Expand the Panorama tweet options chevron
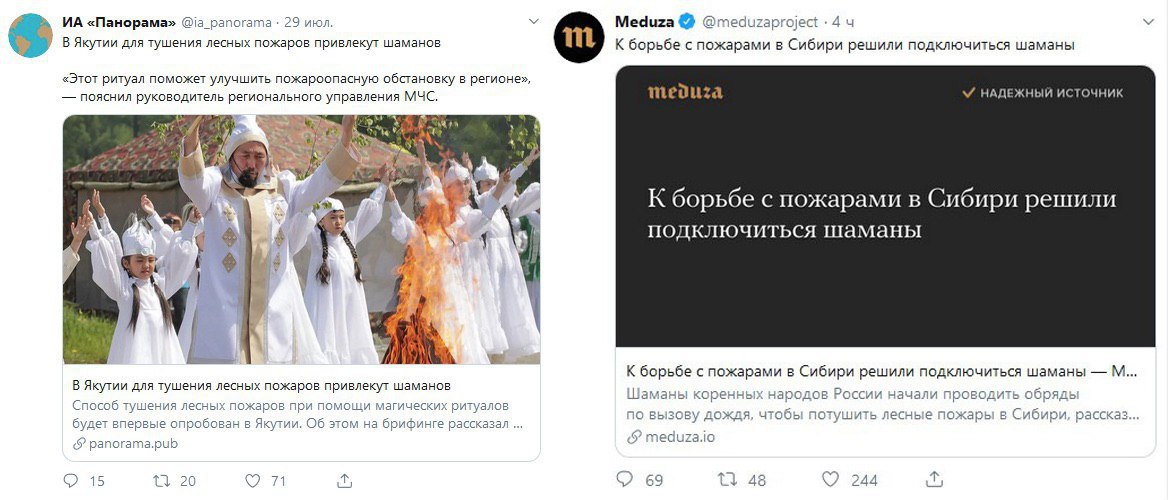1169x500 pixels. (533, 22)
